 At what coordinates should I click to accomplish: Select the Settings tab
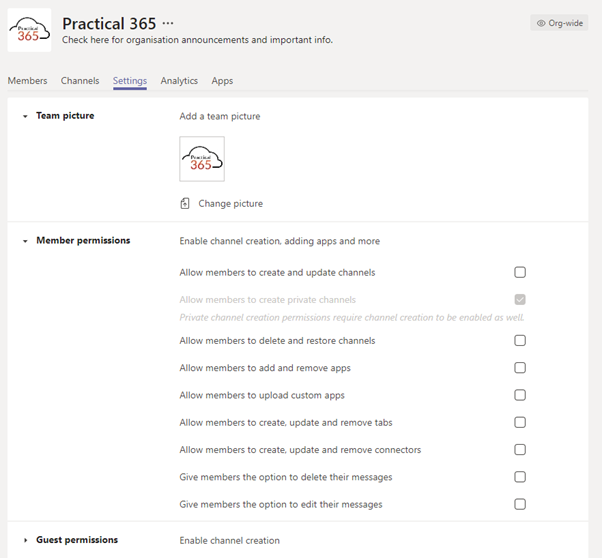[x=130, y=81]
